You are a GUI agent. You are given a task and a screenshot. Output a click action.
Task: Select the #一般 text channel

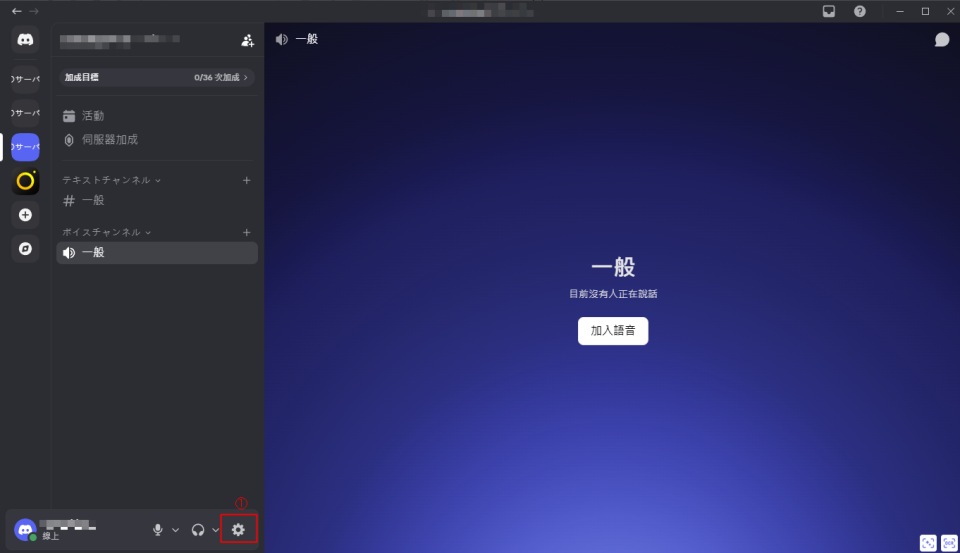click(93, 200)
